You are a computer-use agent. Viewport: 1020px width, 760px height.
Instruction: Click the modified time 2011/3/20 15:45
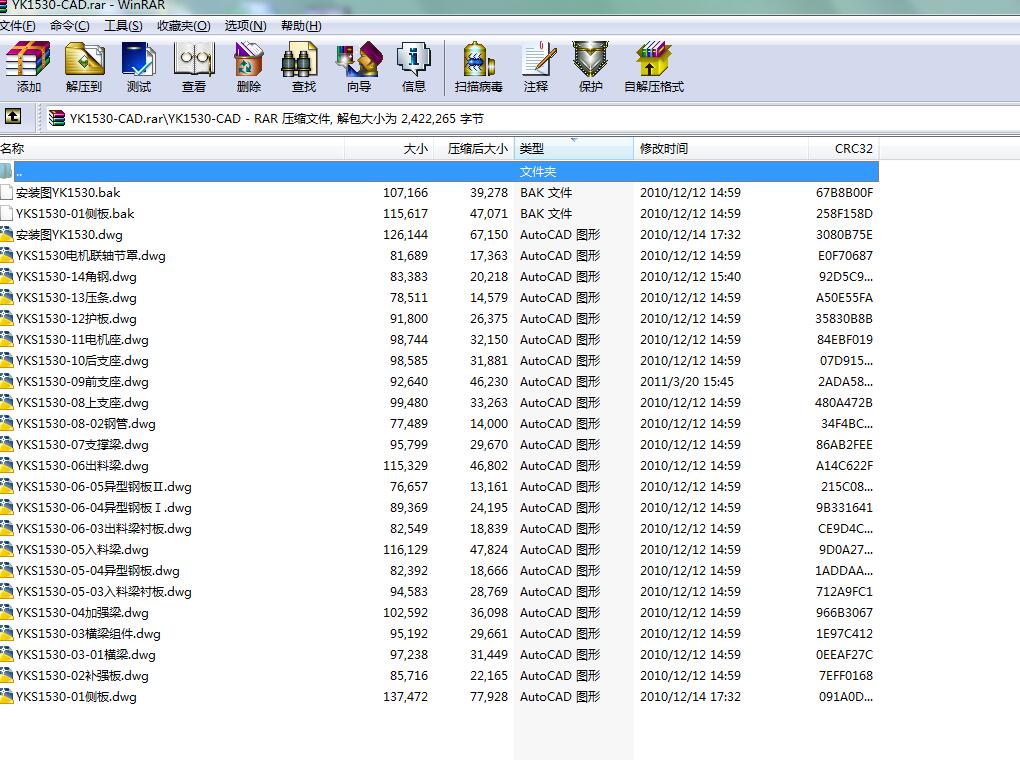click(x=686, y=381)
